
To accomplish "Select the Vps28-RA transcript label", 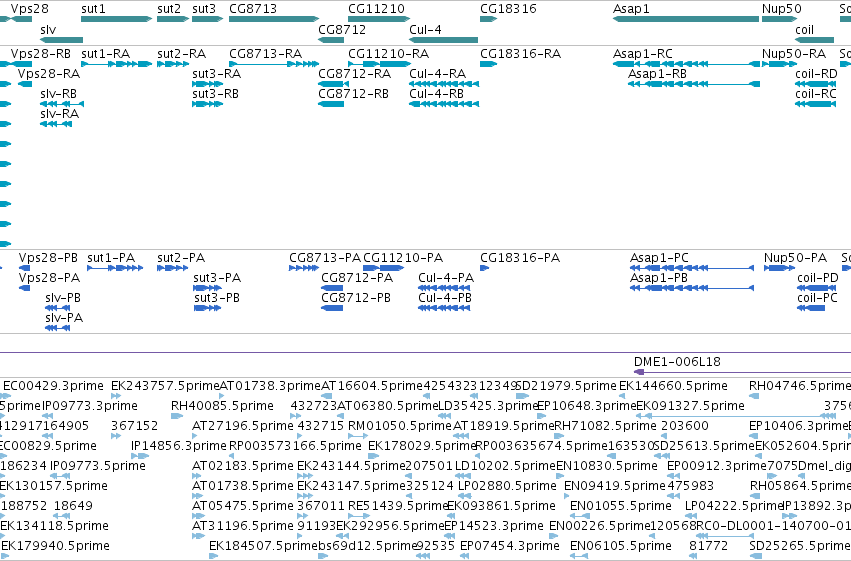I will click(x=49, y=74).
